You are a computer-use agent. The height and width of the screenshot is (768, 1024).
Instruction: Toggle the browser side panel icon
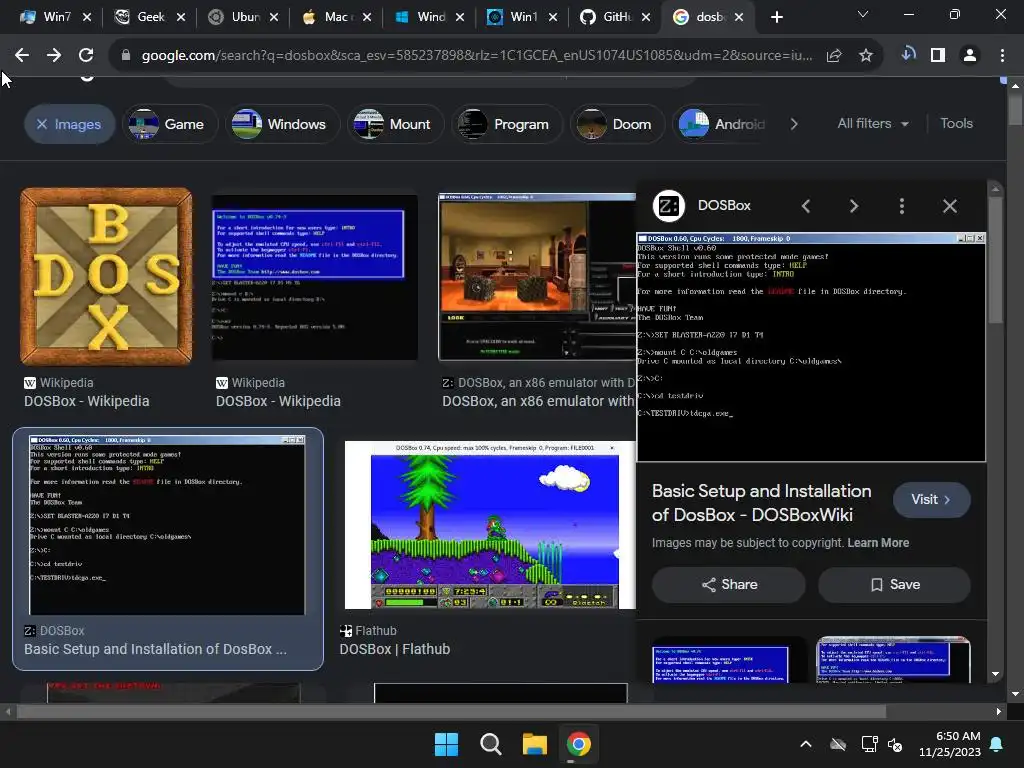(x=938, y=56)
